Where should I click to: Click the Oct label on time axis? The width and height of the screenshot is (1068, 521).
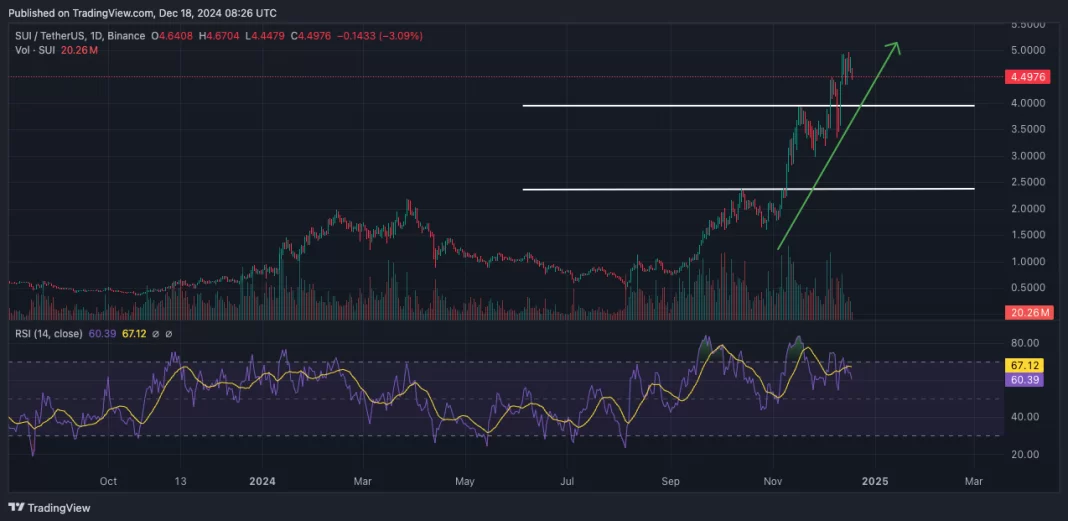click(108, 481)
